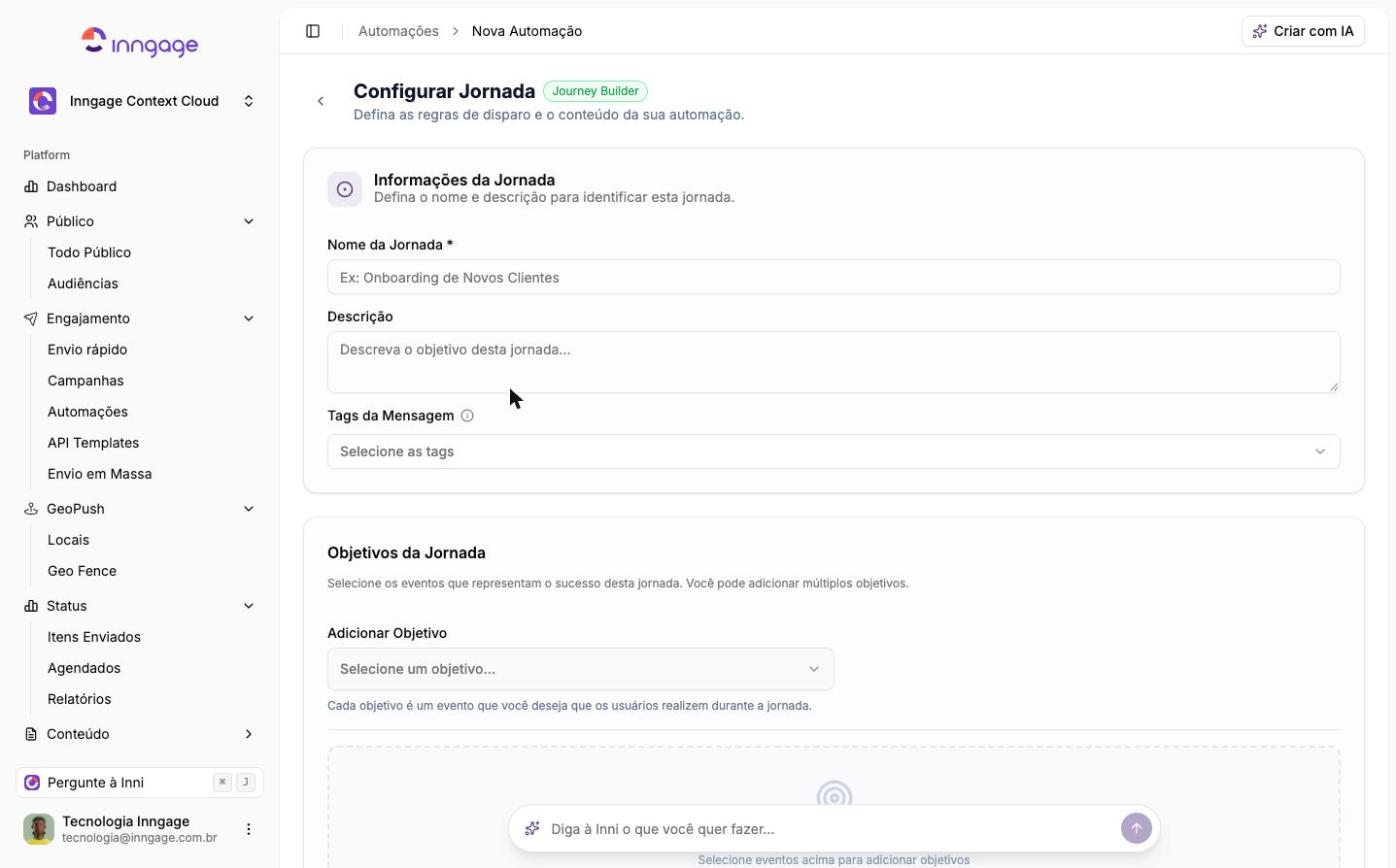Screen dimensions: 1396x868
Task: Click the Informações da Jornada target icon
Action: (345, 189)
